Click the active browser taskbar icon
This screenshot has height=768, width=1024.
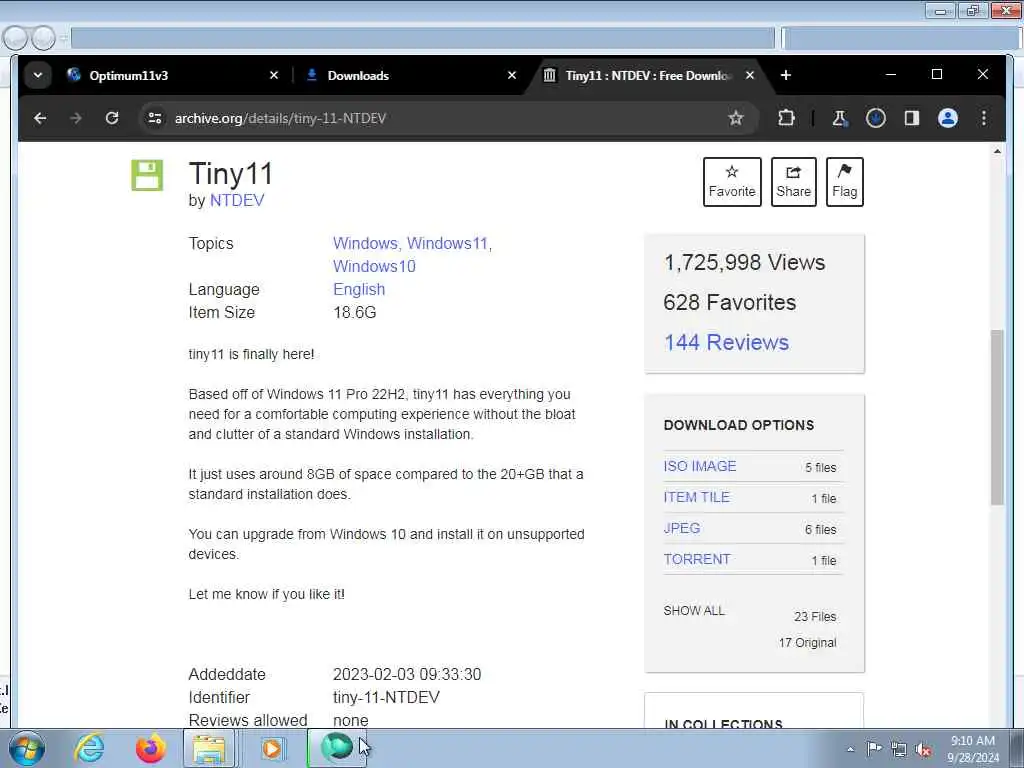point(336,748)
